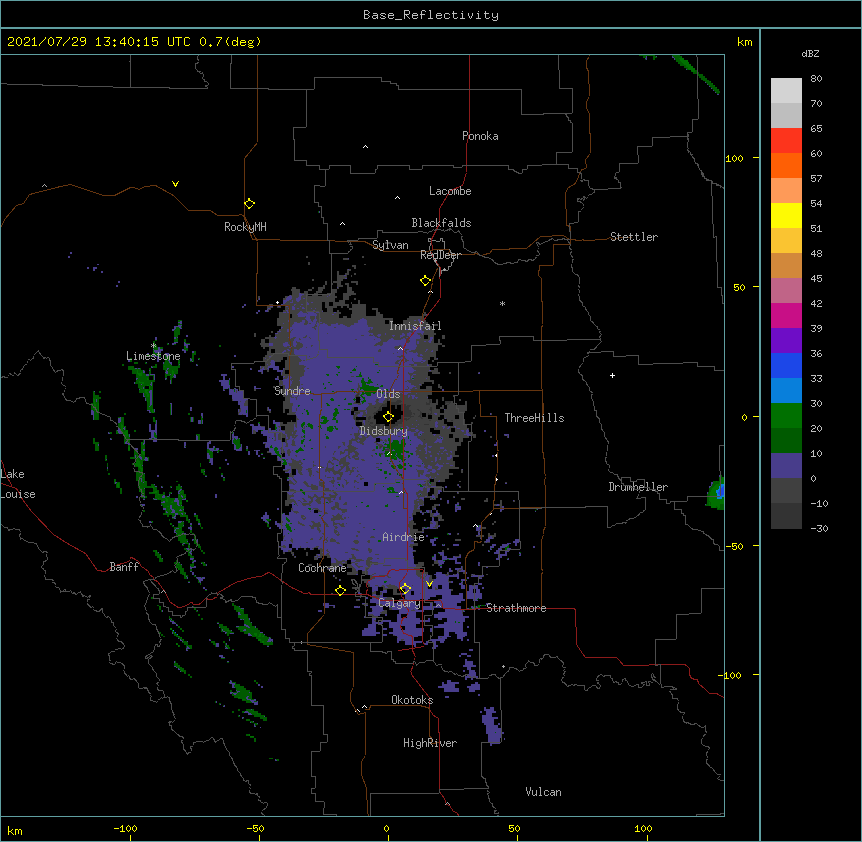Click the Banff label
The height and width of the screenshot is (842, 862).
[x=124, y=567]
